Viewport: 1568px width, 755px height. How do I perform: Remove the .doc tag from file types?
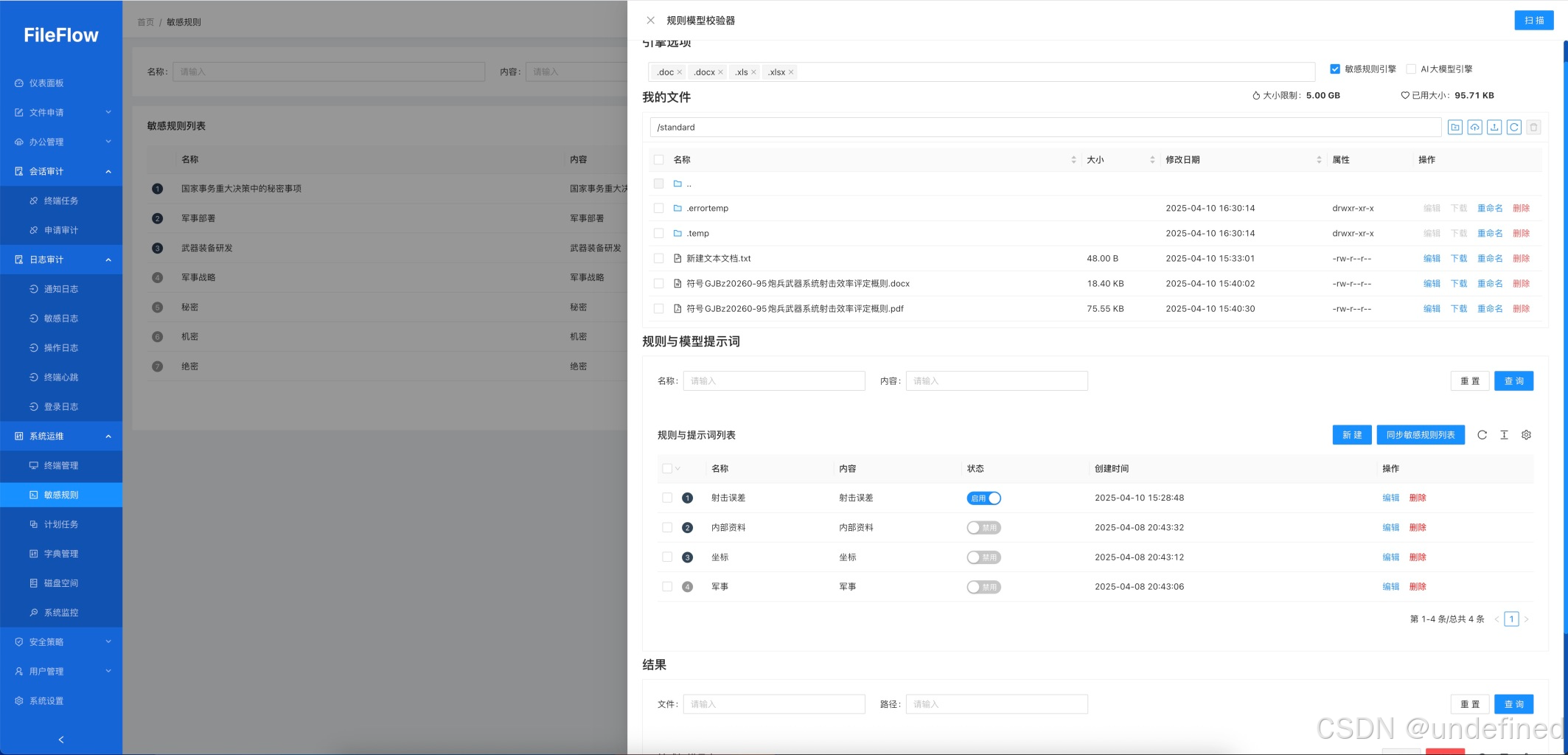[x=680, y=72]
